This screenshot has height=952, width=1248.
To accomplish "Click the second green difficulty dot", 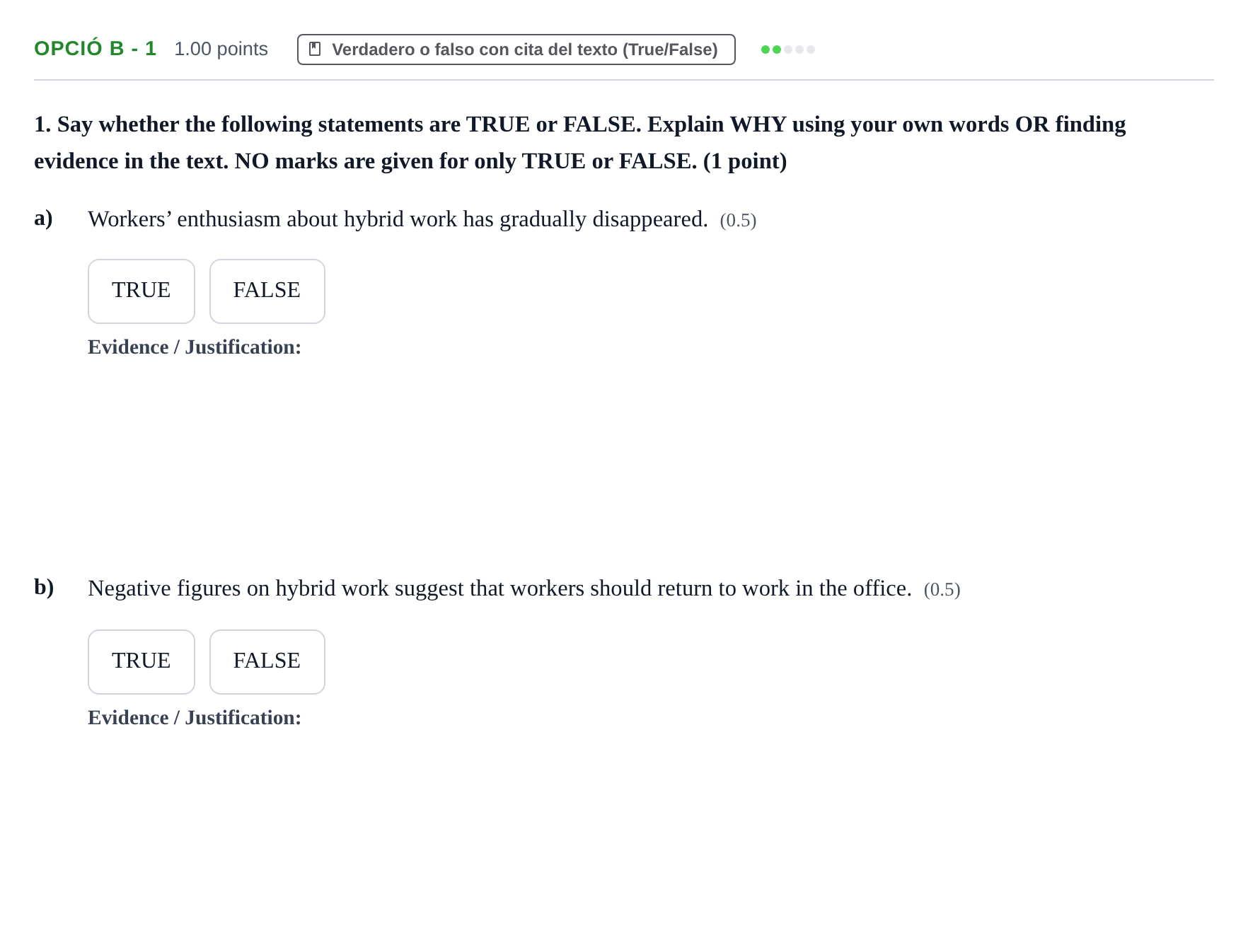I will tap(777, 50).
